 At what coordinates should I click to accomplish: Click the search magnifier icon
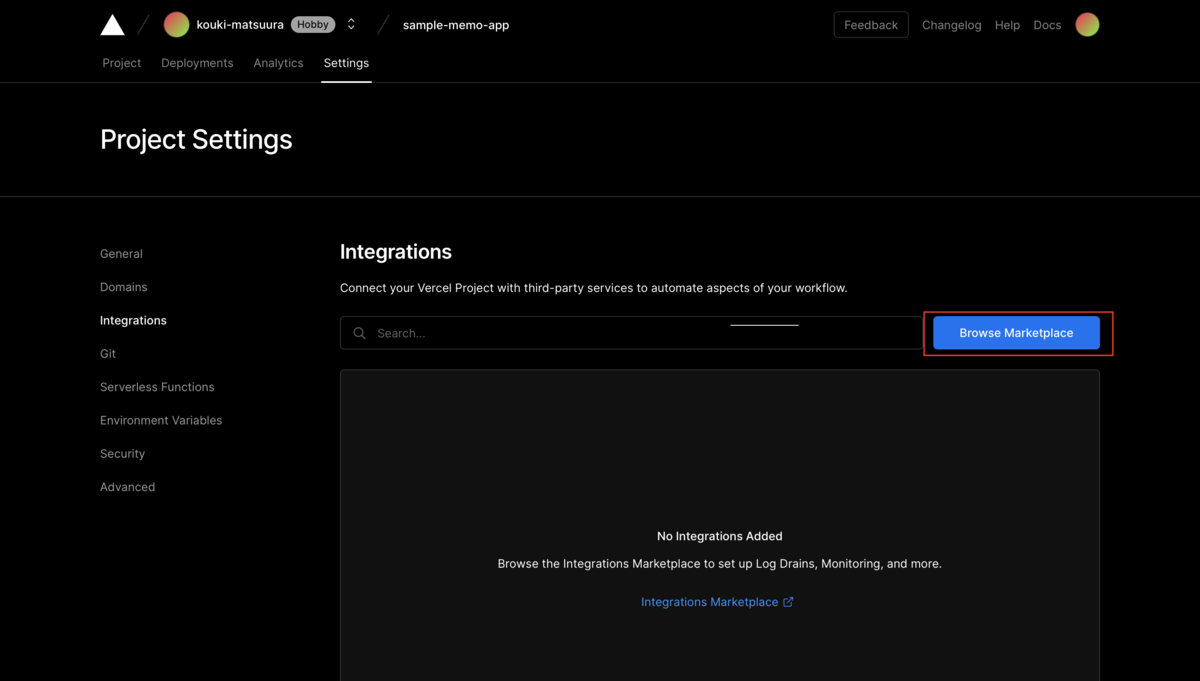[x=360, y=333]
